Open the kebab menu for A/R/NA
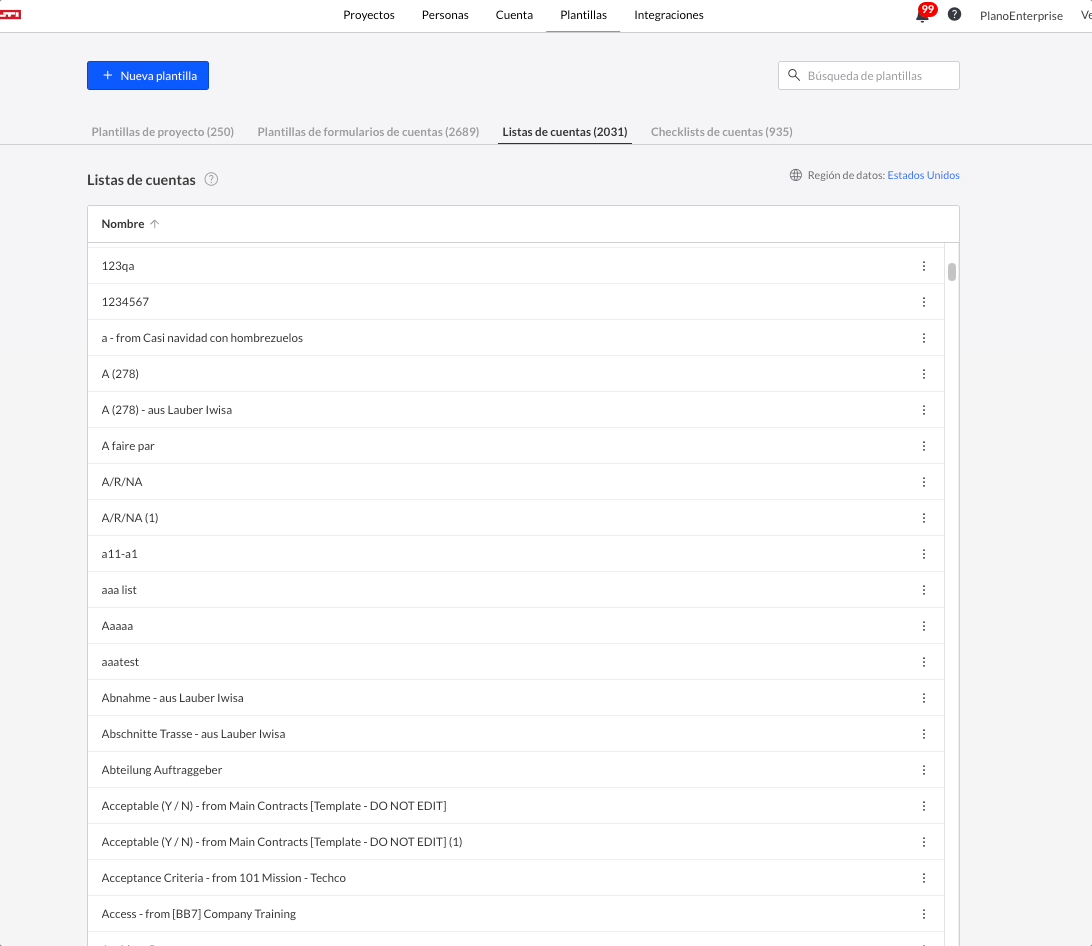 pos(923,482)
